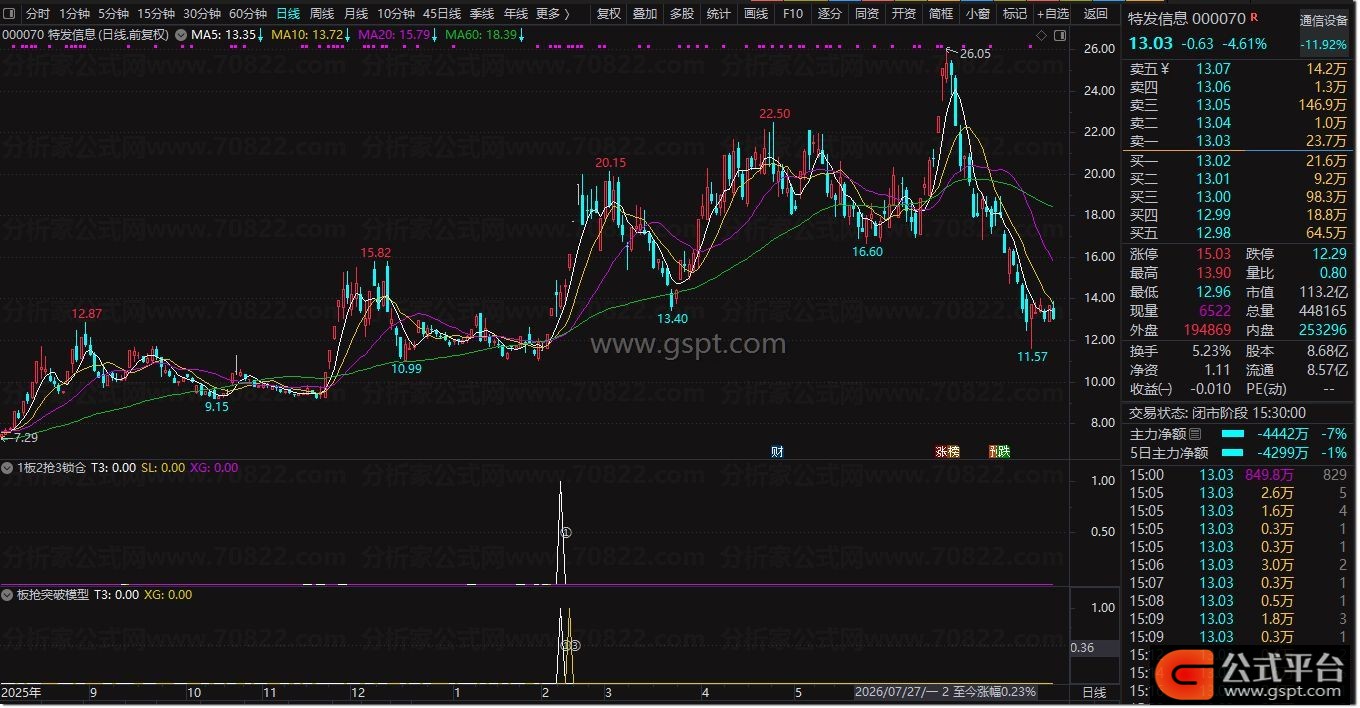1360x708 pixels.
Task: Click the 财 financial marker on chart
Action: (777, 452)
